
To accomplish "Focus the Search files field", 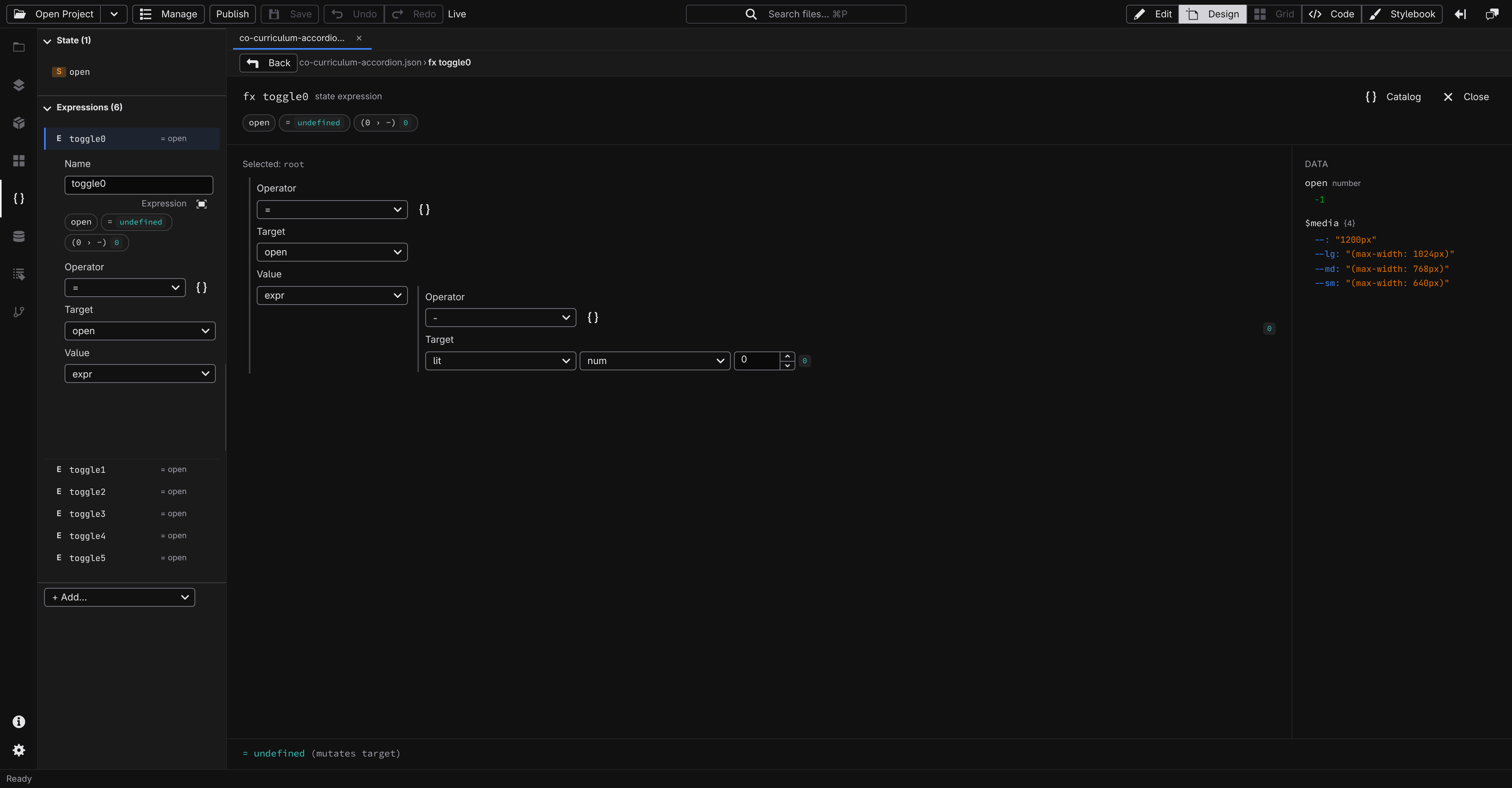I will pyautogui.click(x=796, y=14).
